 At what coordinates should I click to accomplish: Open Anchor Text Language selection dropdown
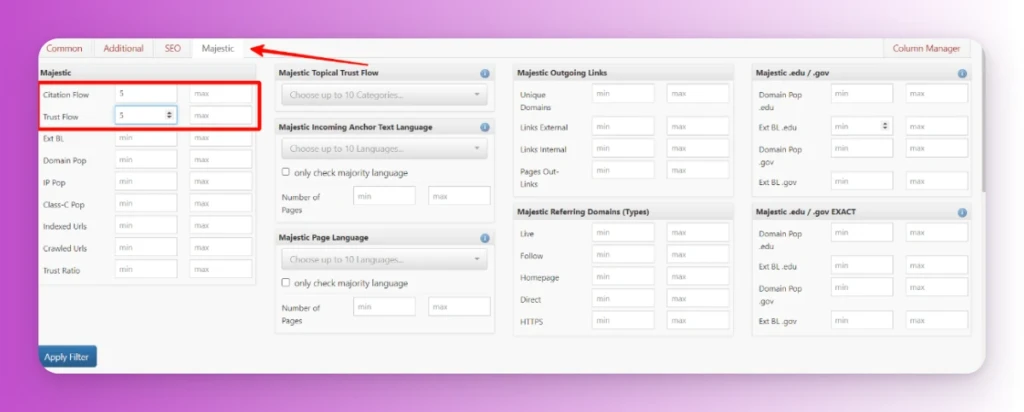click(x=385, y=148)
